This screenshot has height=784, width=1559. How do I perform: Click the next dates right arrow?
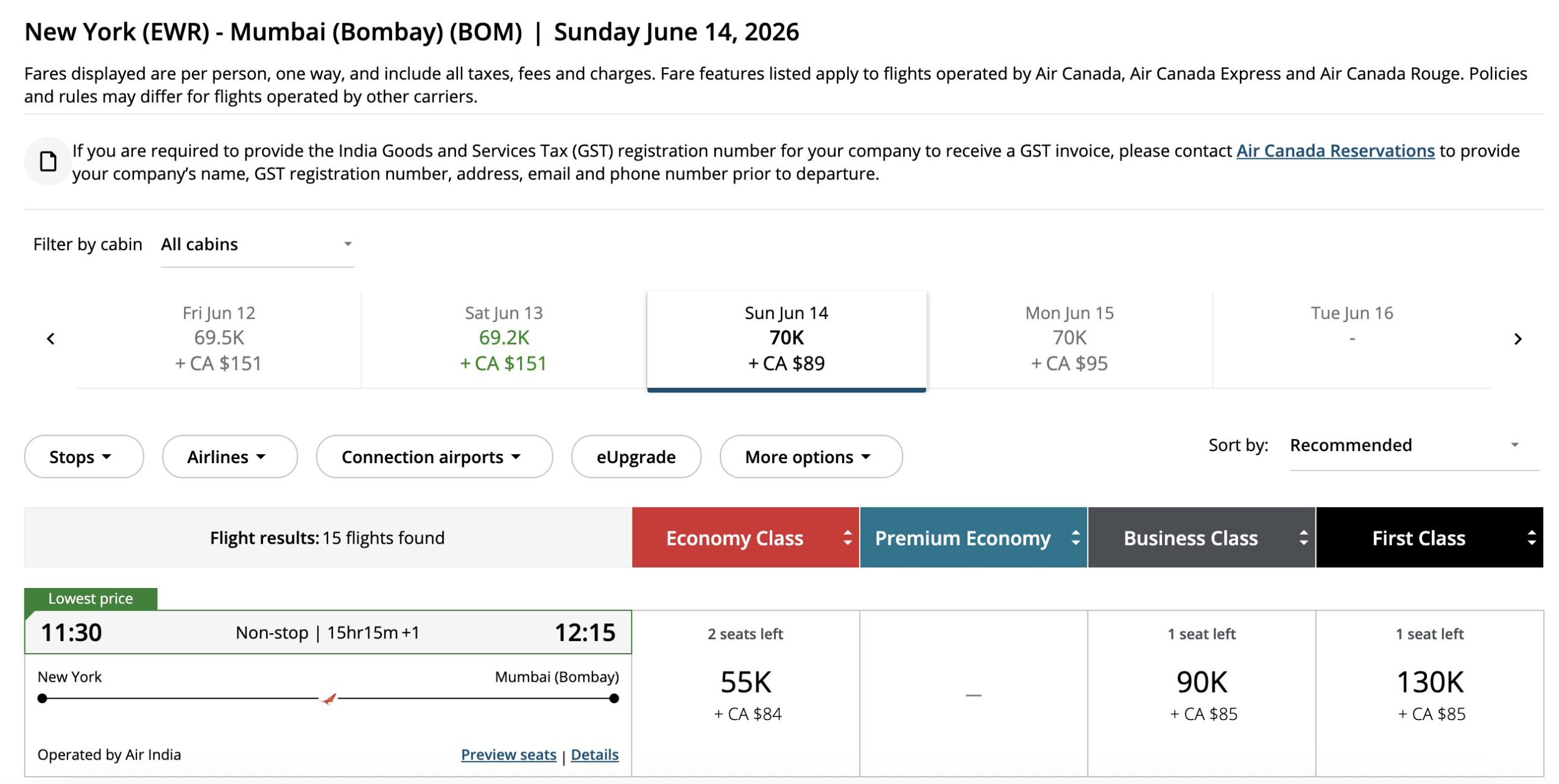(1518, 339)
